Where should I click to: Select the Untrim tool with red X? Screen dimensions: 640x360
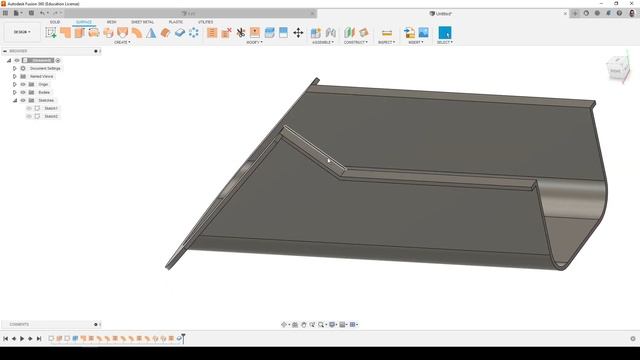point(227,33)
